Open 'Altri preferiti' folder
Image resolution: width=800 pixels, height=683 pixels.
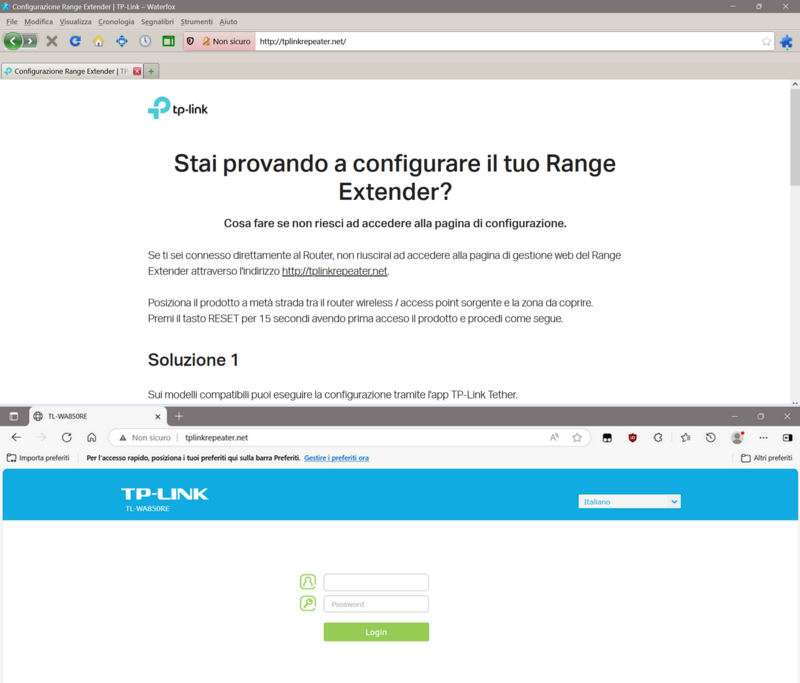tap(766, 458)
